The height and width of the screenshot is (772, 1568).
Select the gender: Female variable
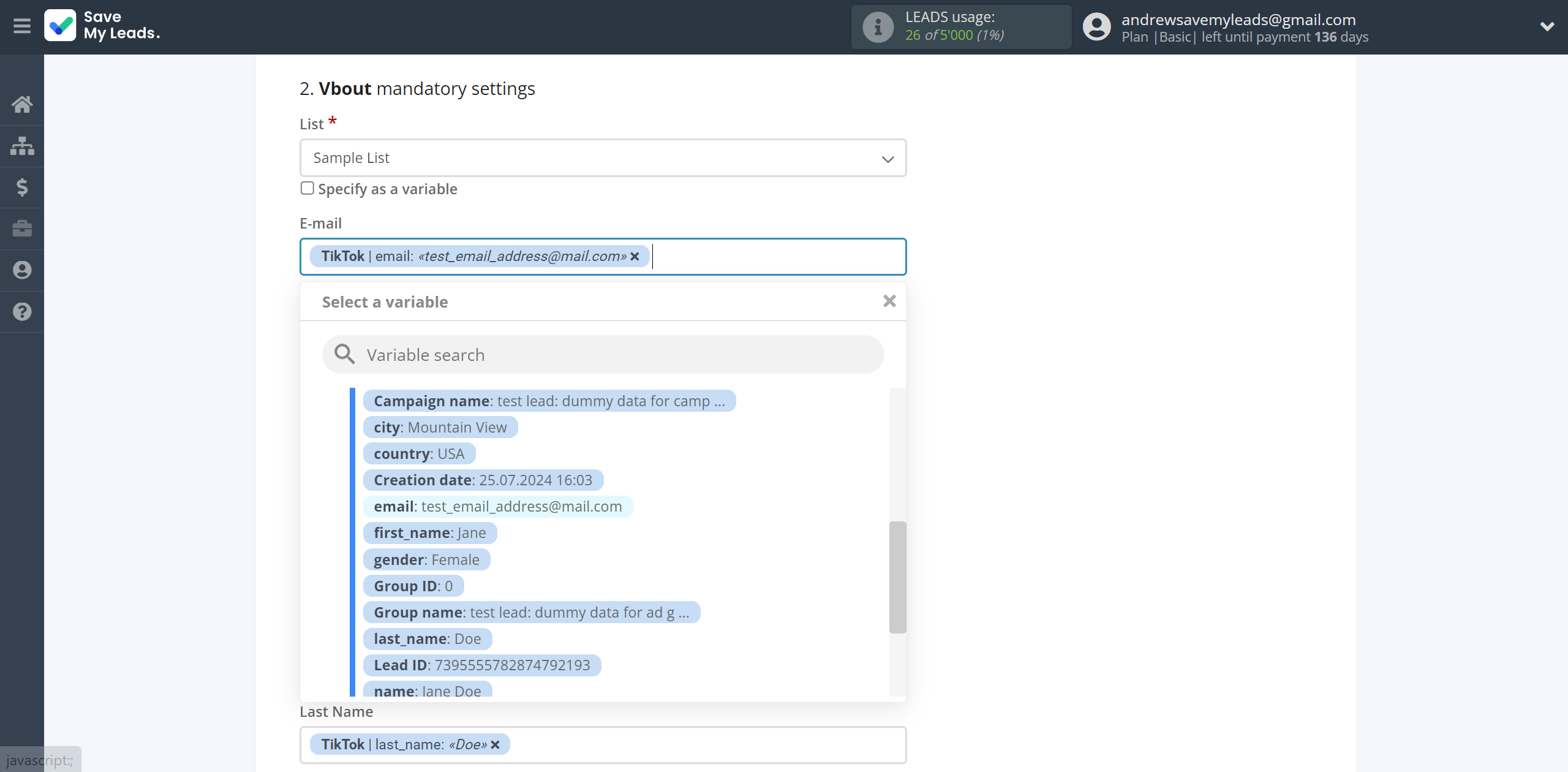[426, 560]
